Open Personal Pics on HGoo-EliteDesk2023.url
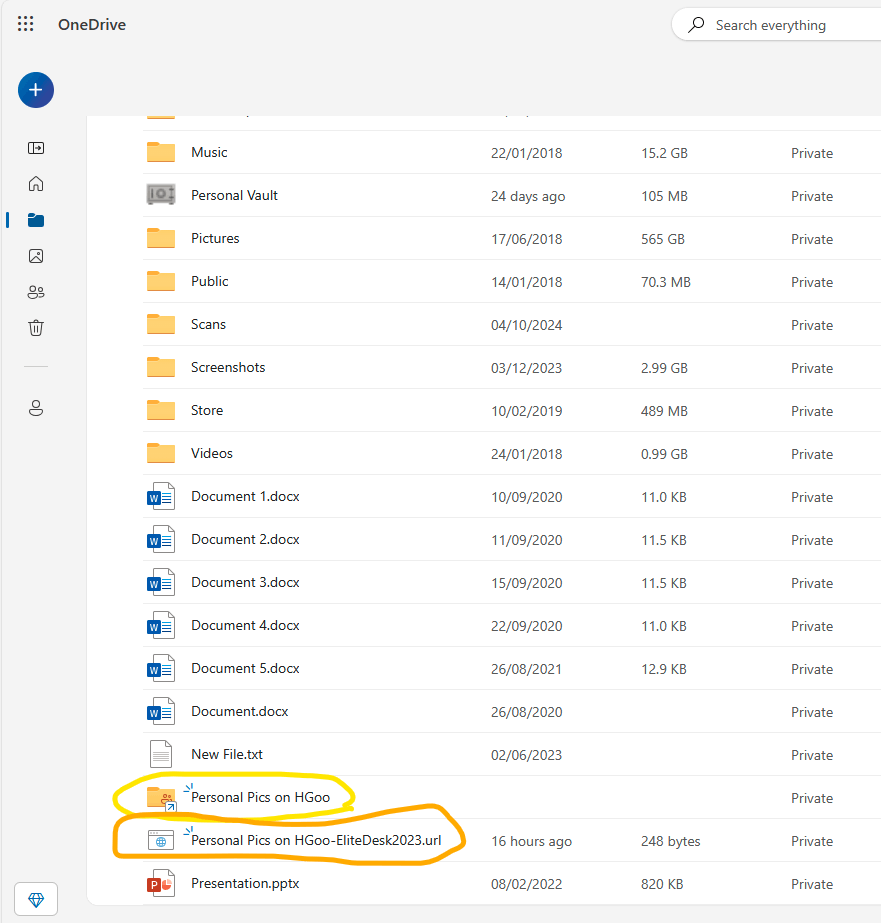 coord(316,841)
